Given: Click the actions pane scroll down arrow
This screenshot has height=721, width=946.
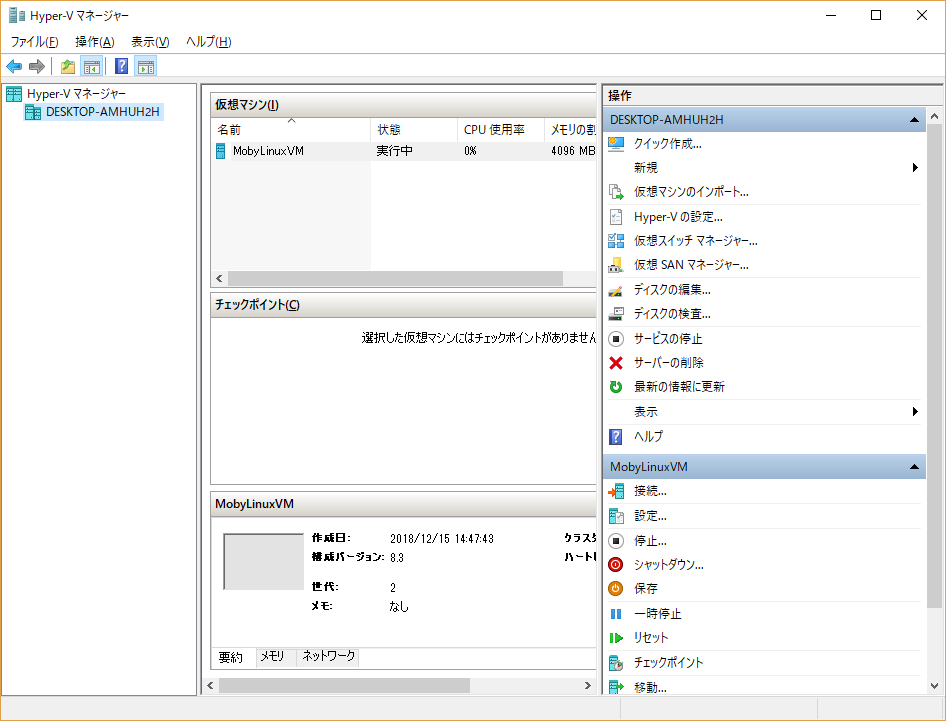Looking at the screenshot, I should (x=935, y=686).
